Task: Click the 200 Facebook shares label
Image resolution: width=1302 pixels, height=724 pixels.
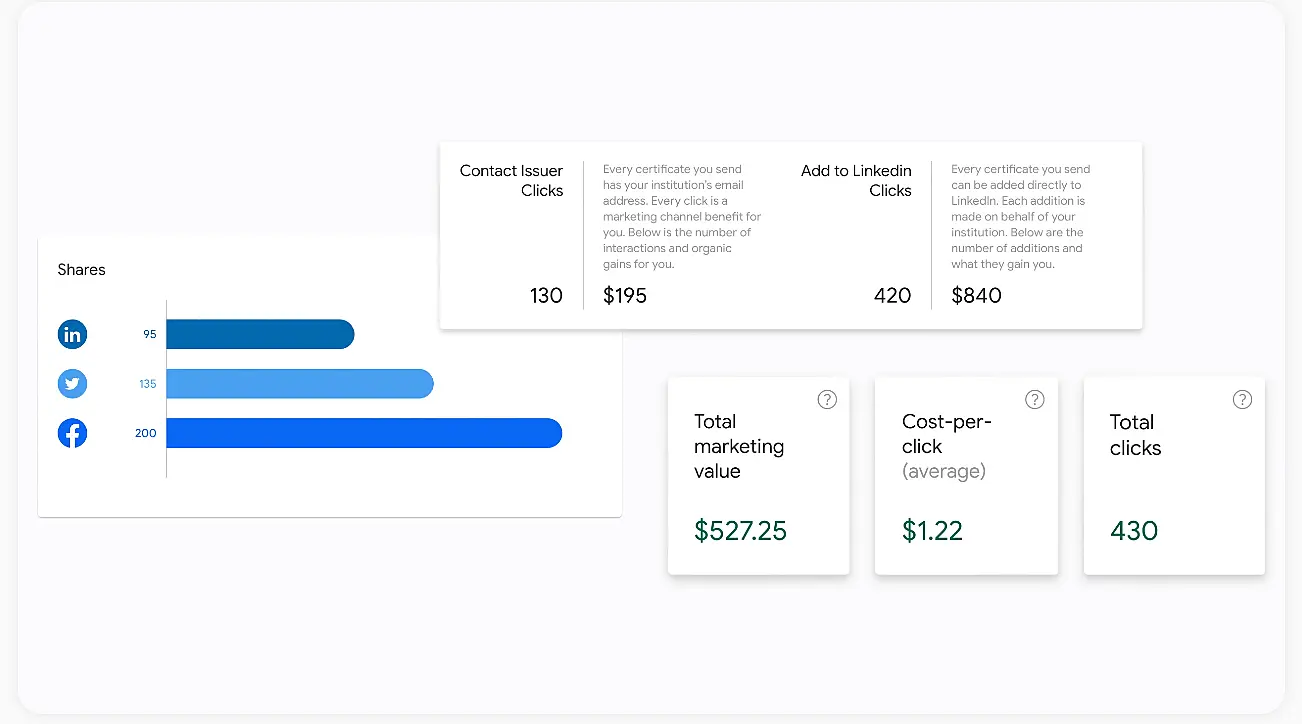Action: pyautogui.click(x=146, y=433)
